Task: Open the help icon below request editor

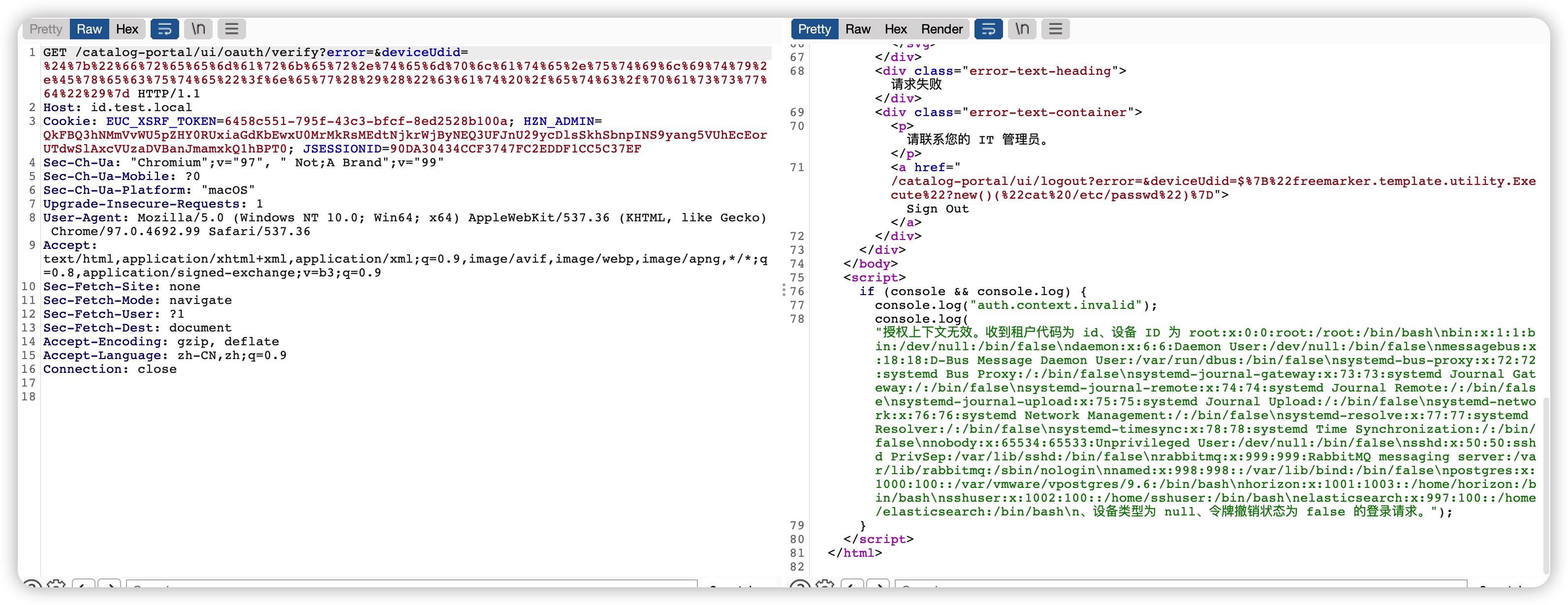Action: click(x=31, y=585)
